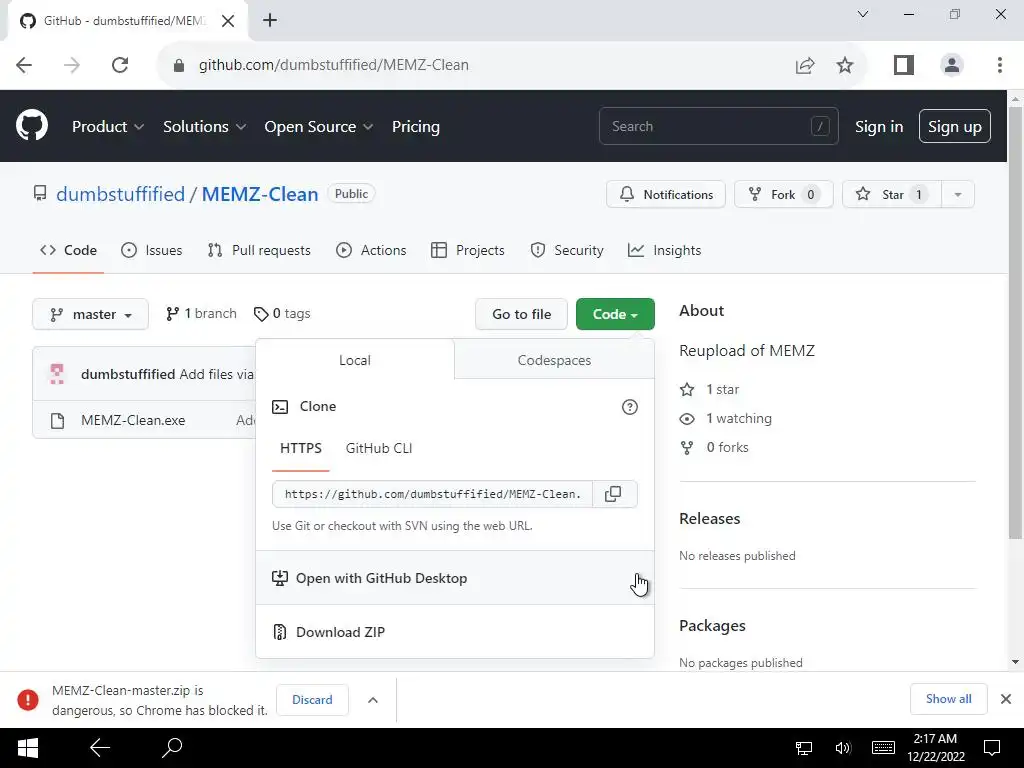Image resolution: width=1024 pixels, height=768 pixels.
Task: Click the MEMZ-Clean.exe file icon
Action: [57, 421]
